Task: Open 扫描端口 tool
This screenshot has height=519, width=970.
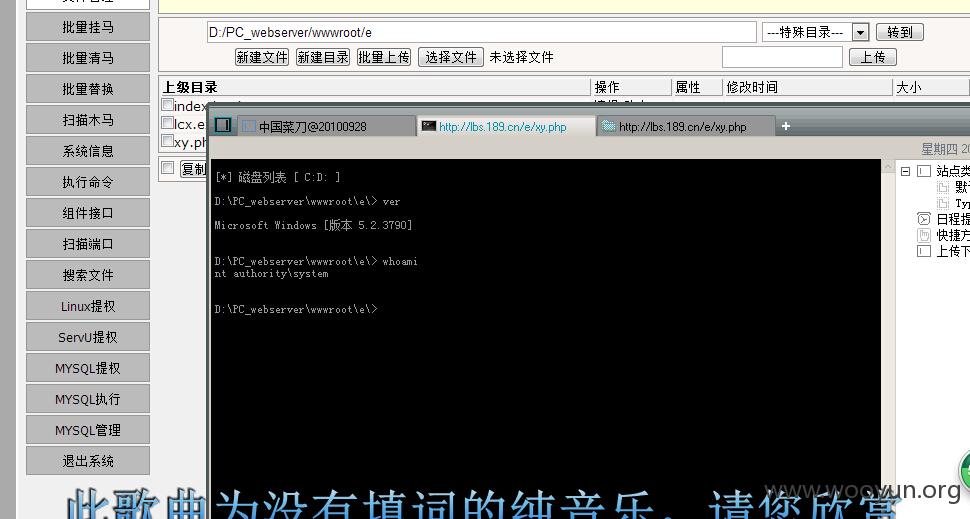Action: [88, 244]
